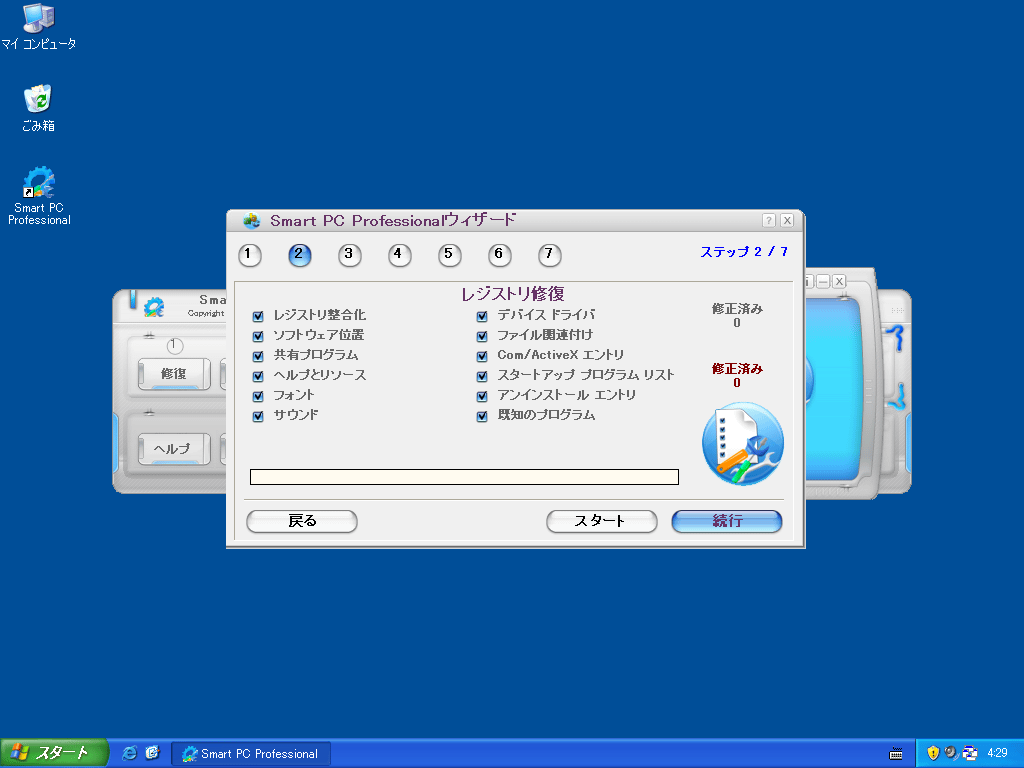Close main window behind wizard

pos(839,281)
